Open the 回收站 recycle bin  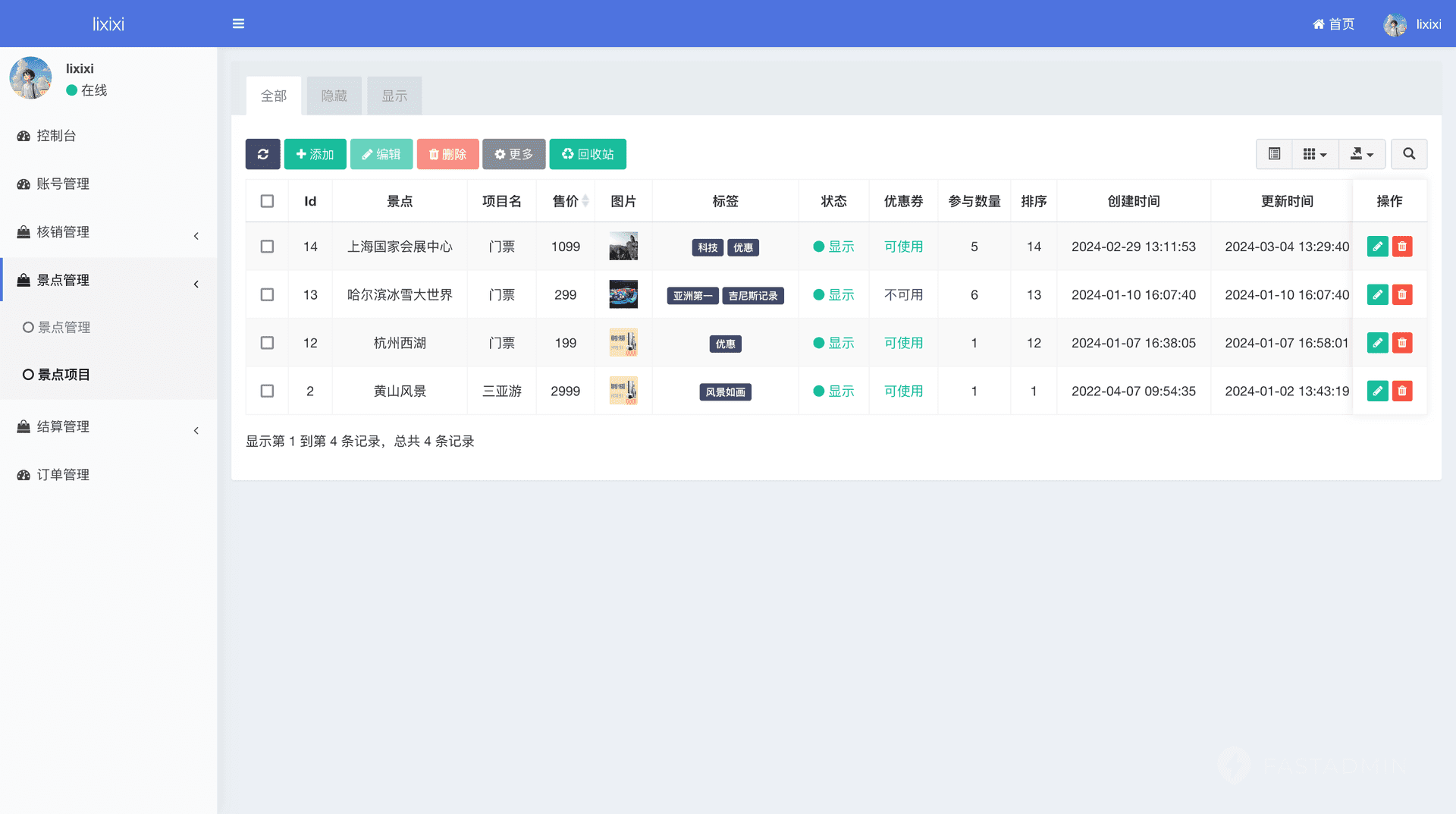pos(587,154)
